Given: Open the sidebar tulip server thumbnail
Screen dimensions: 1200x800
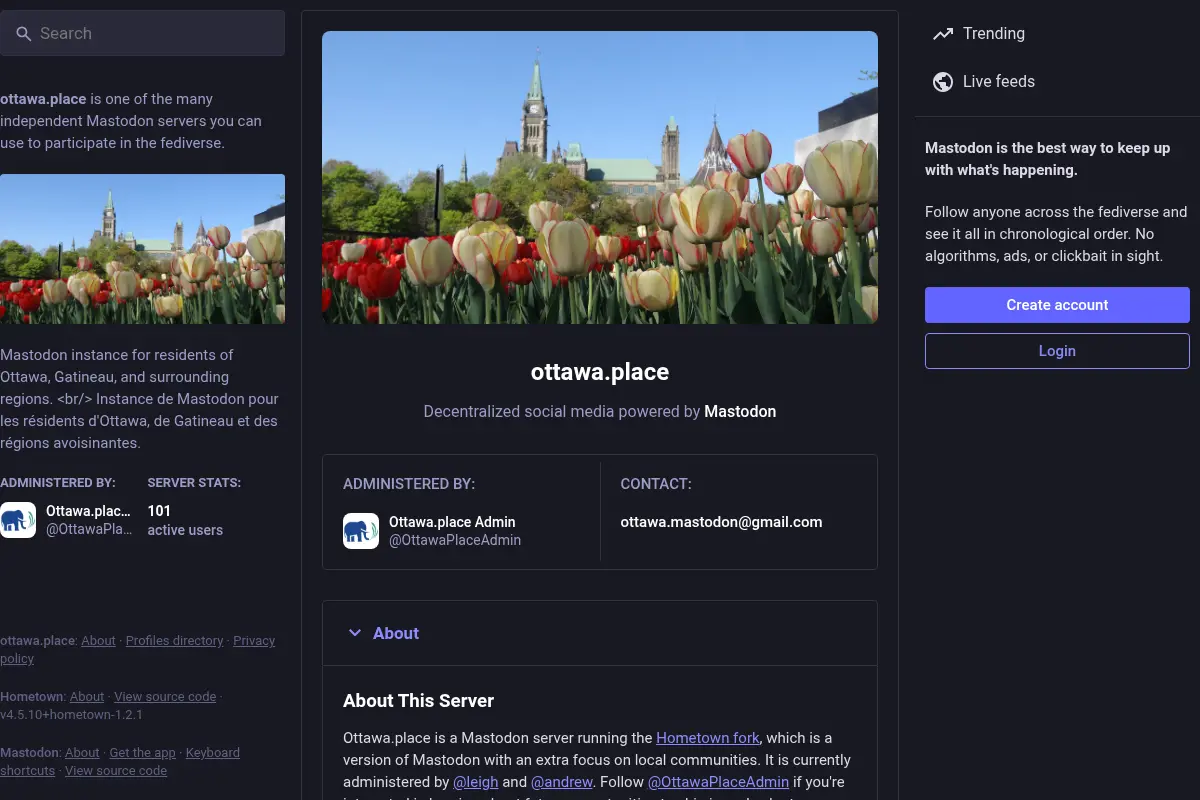Looking at the screenshot, I should tap(142, 249).
